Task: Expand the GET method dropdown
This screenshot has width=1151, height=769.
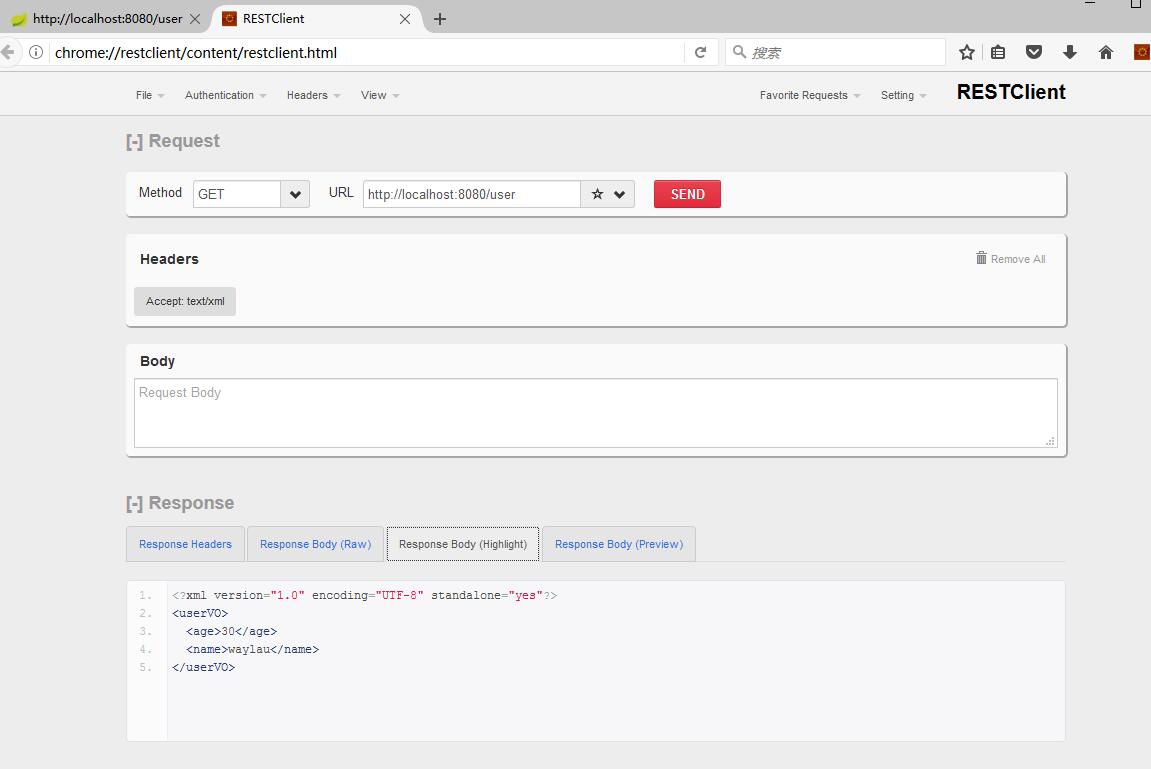Action: click(295, 194)
